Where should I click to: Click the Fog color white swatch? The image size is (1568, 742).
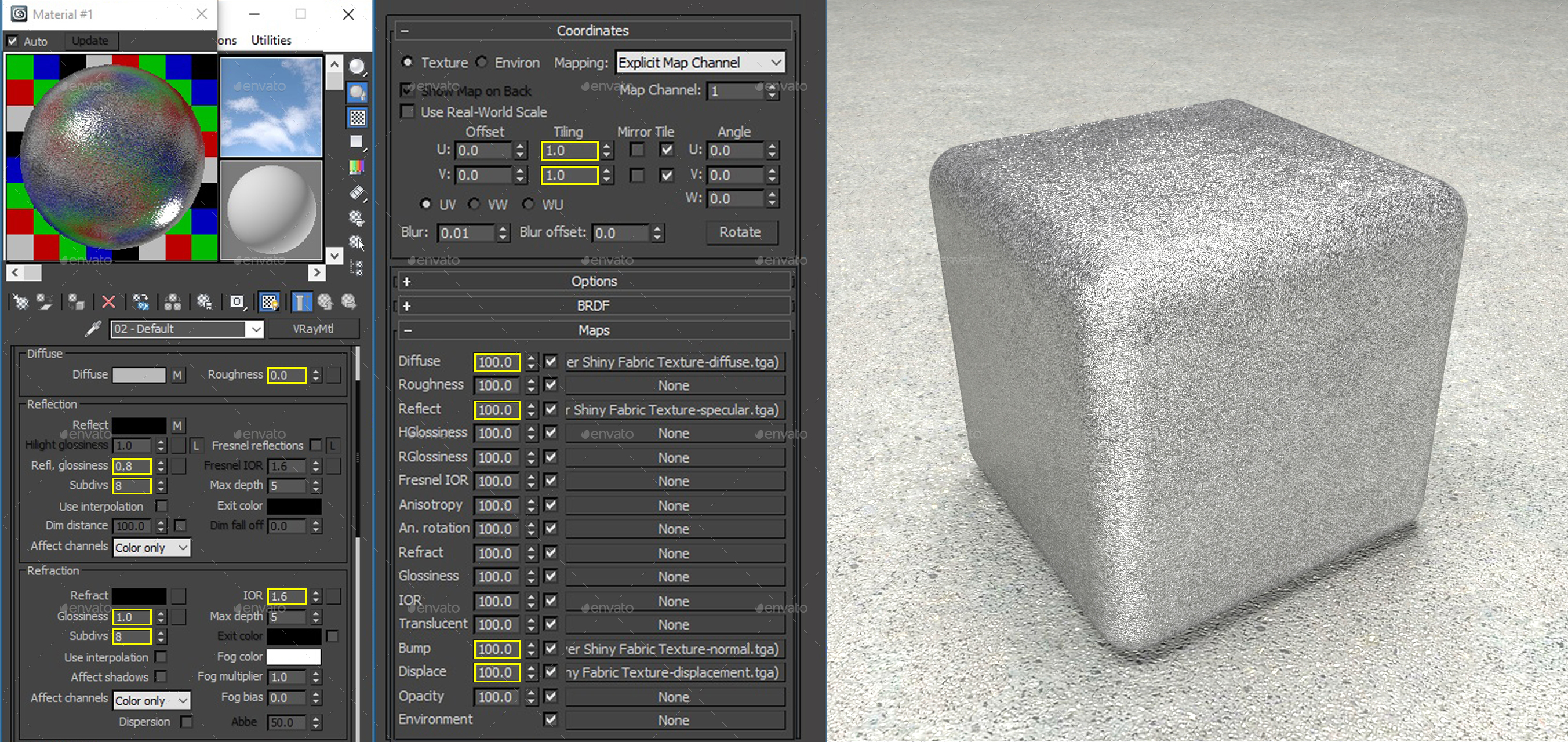pos(293,657)
